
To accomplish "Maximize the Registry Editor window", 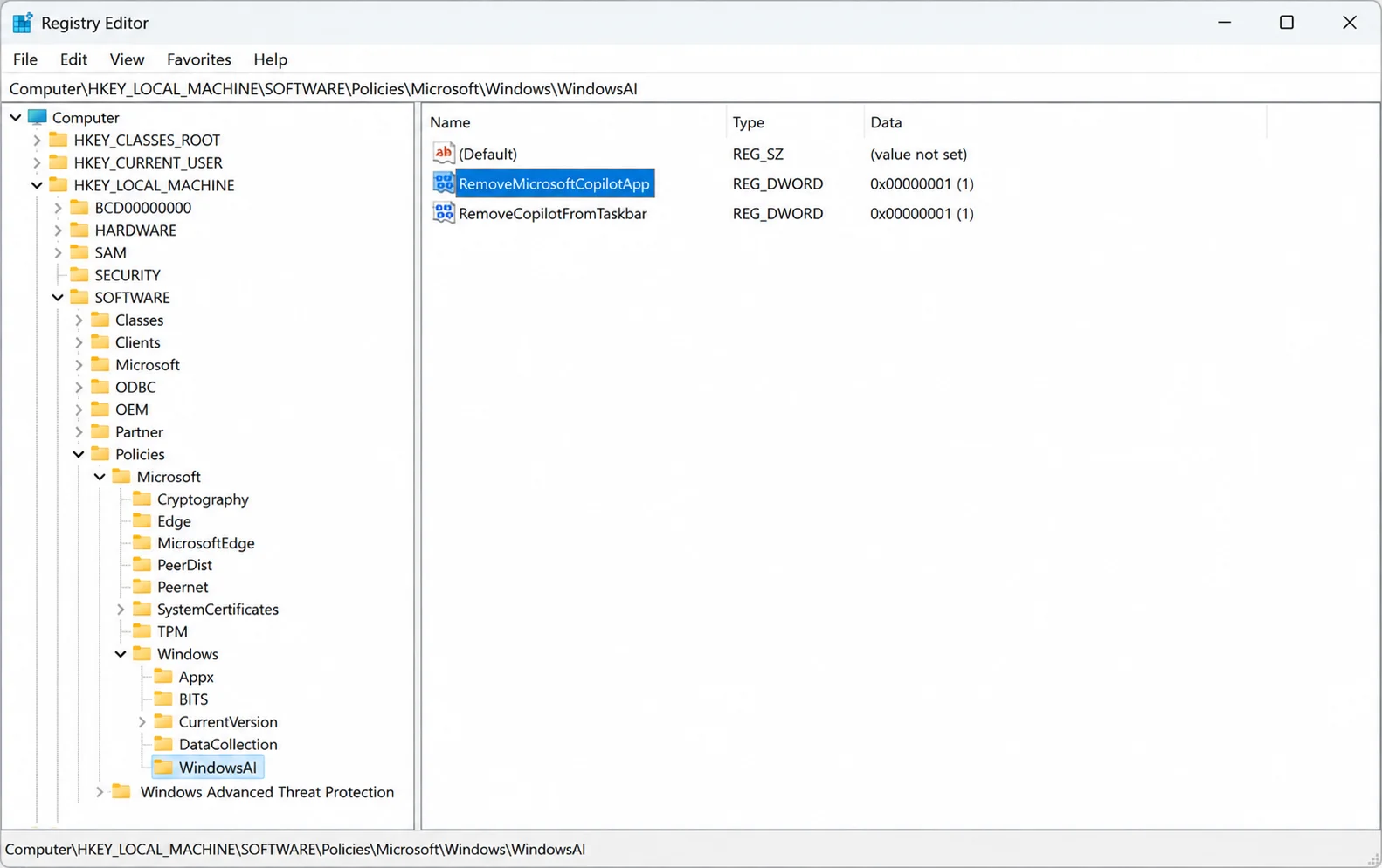I will point(1287,23).
